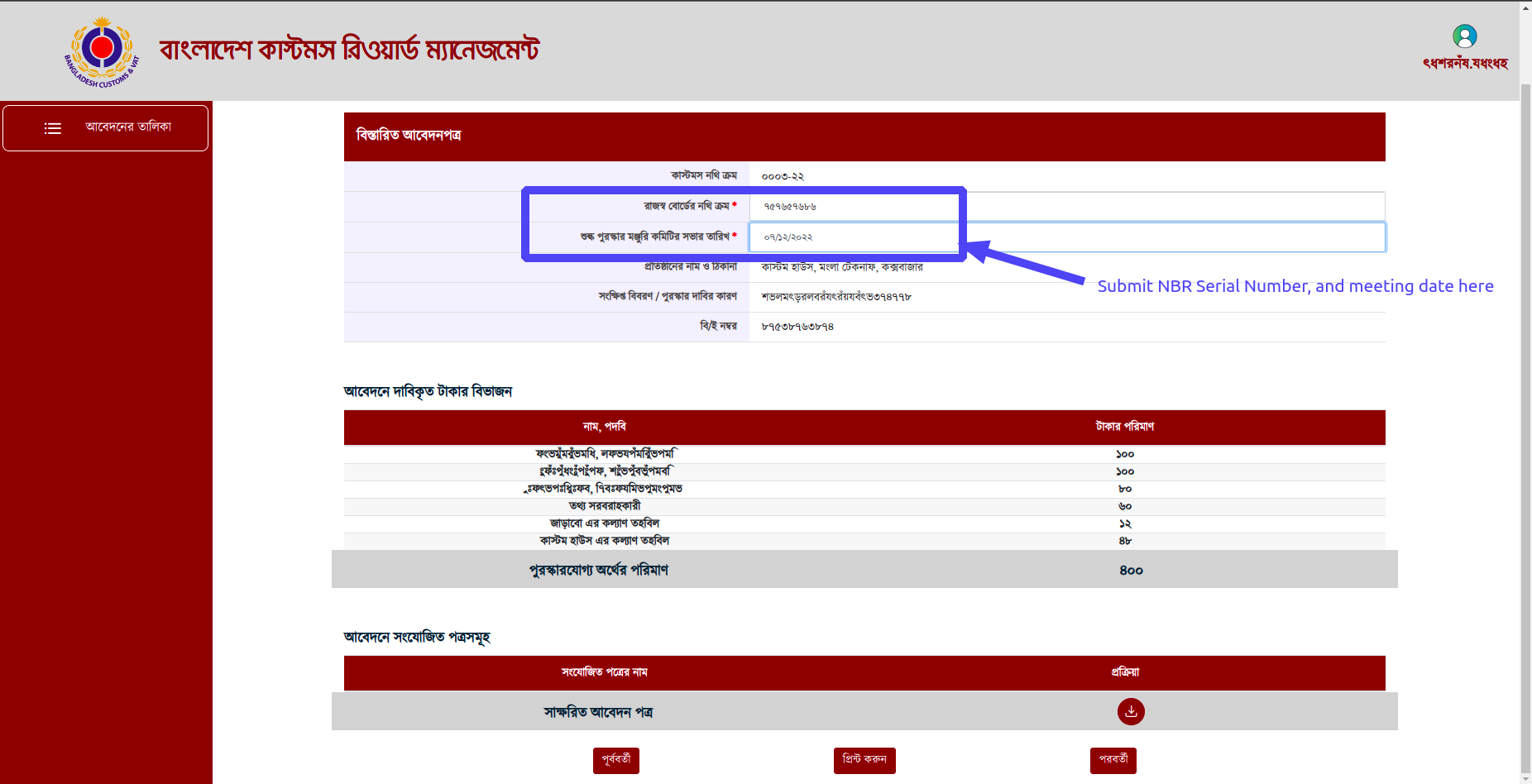The image size is (1532, 784).
Task: Click the পুরস্কারযোগ্য অর্থের পরিমাণ label
Action: (x=599, y=571)
